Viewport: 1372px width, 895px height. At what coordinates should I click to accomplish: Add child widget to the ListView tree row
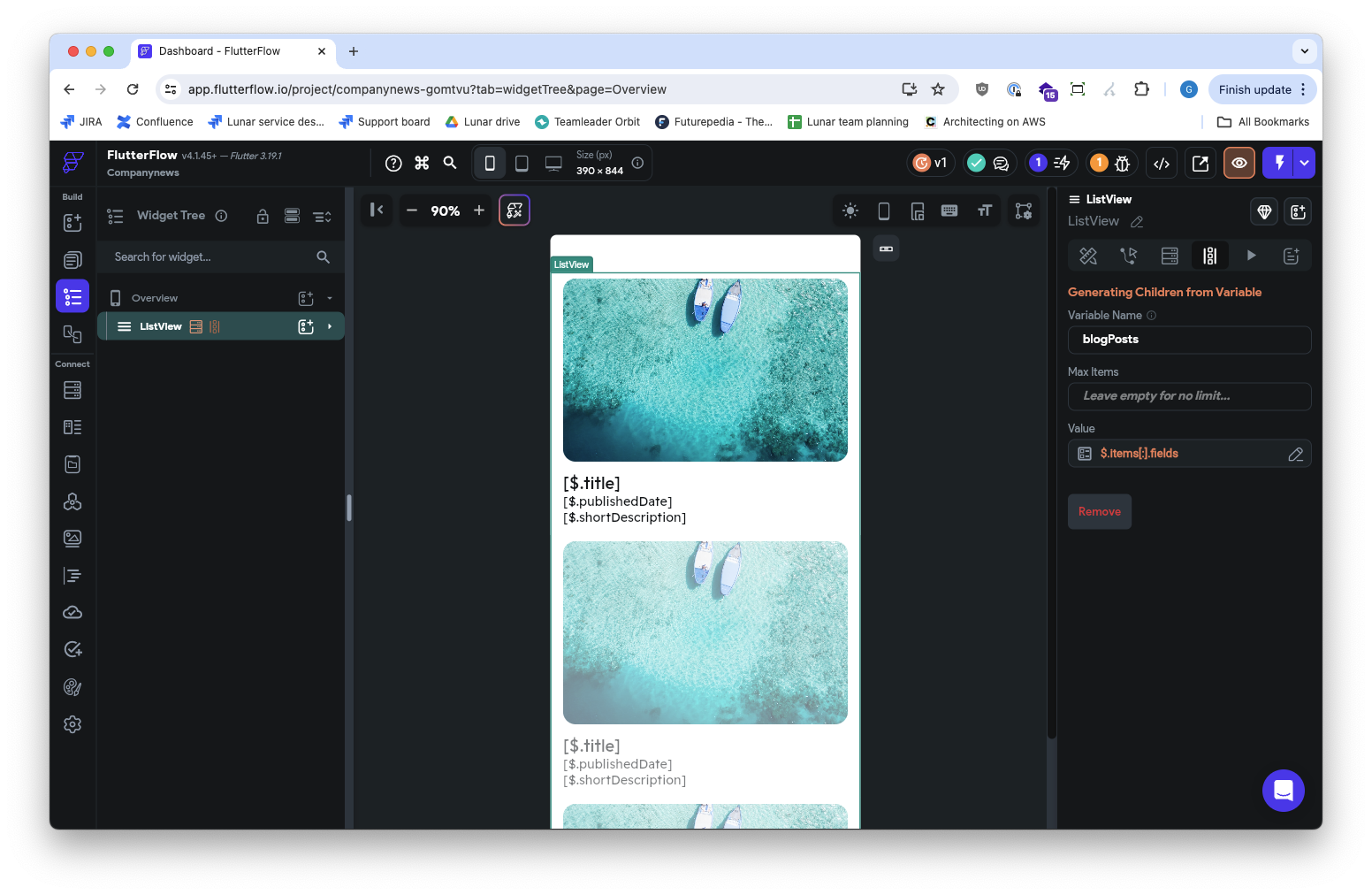[306, 327]
